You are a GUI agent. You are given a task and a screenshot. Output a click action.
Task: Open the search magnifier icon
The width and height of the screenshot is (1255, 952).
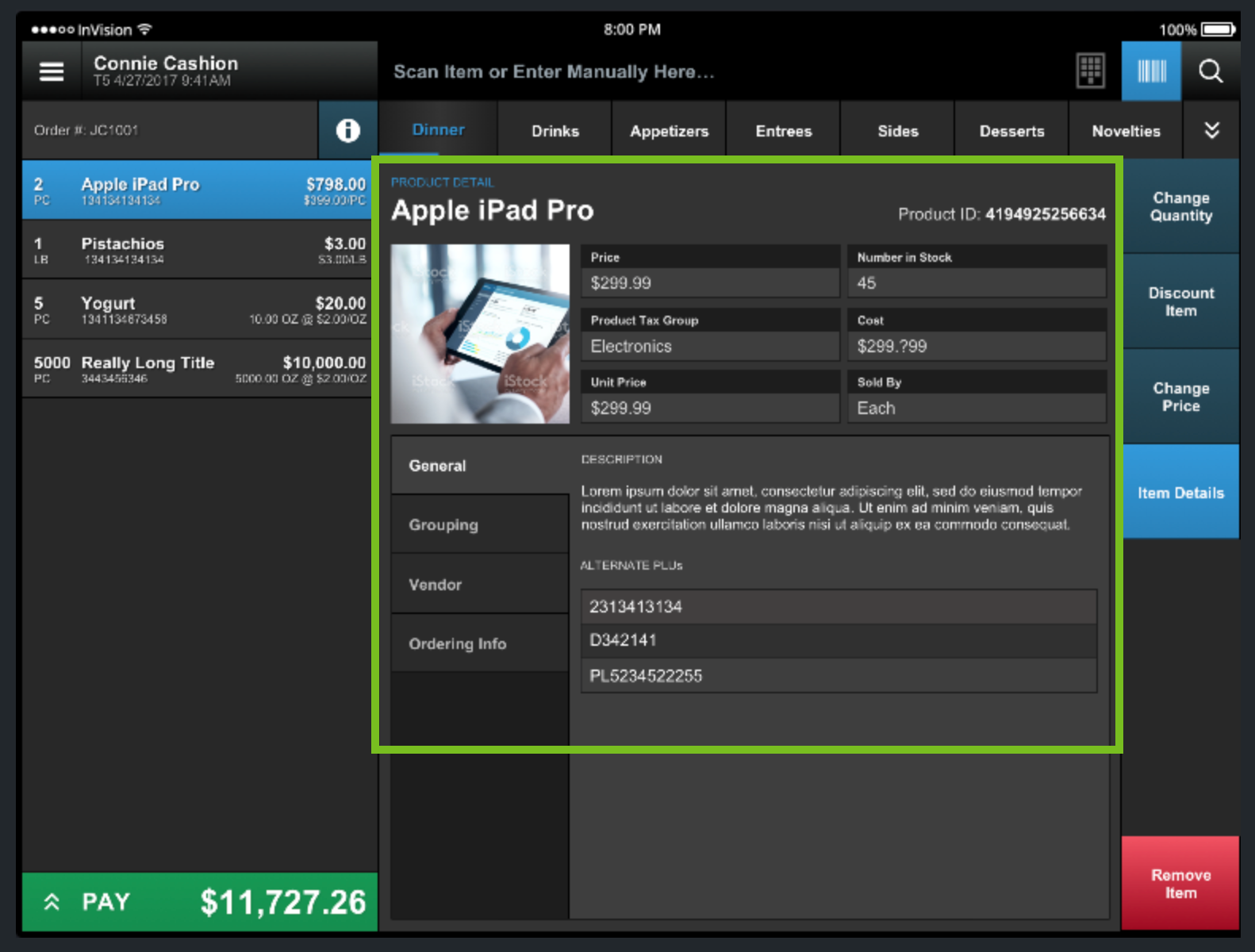coord(1211,71)
